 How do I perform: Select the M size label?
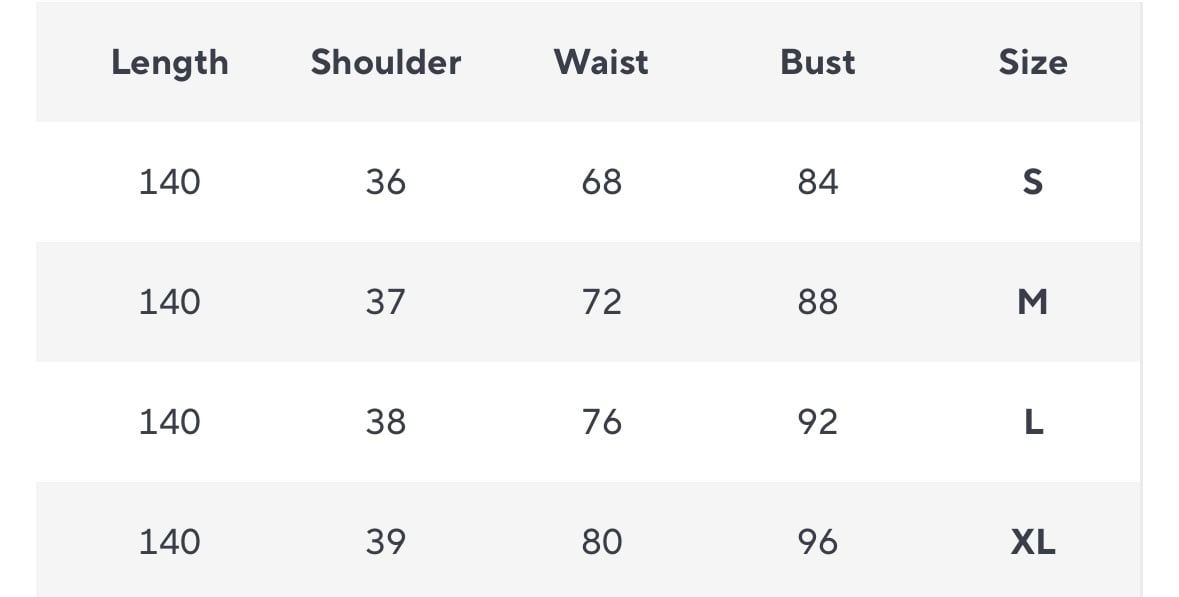[x=1033, y=302]
